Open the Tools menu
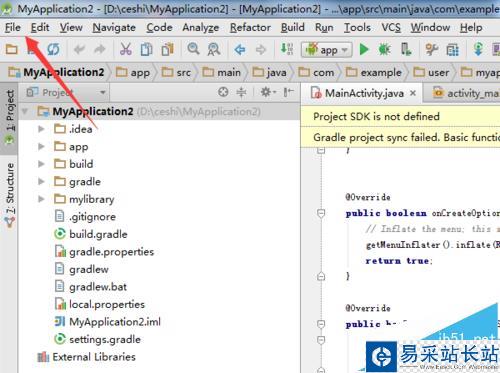This screenshot has width=500, height=373. [357, 27]
